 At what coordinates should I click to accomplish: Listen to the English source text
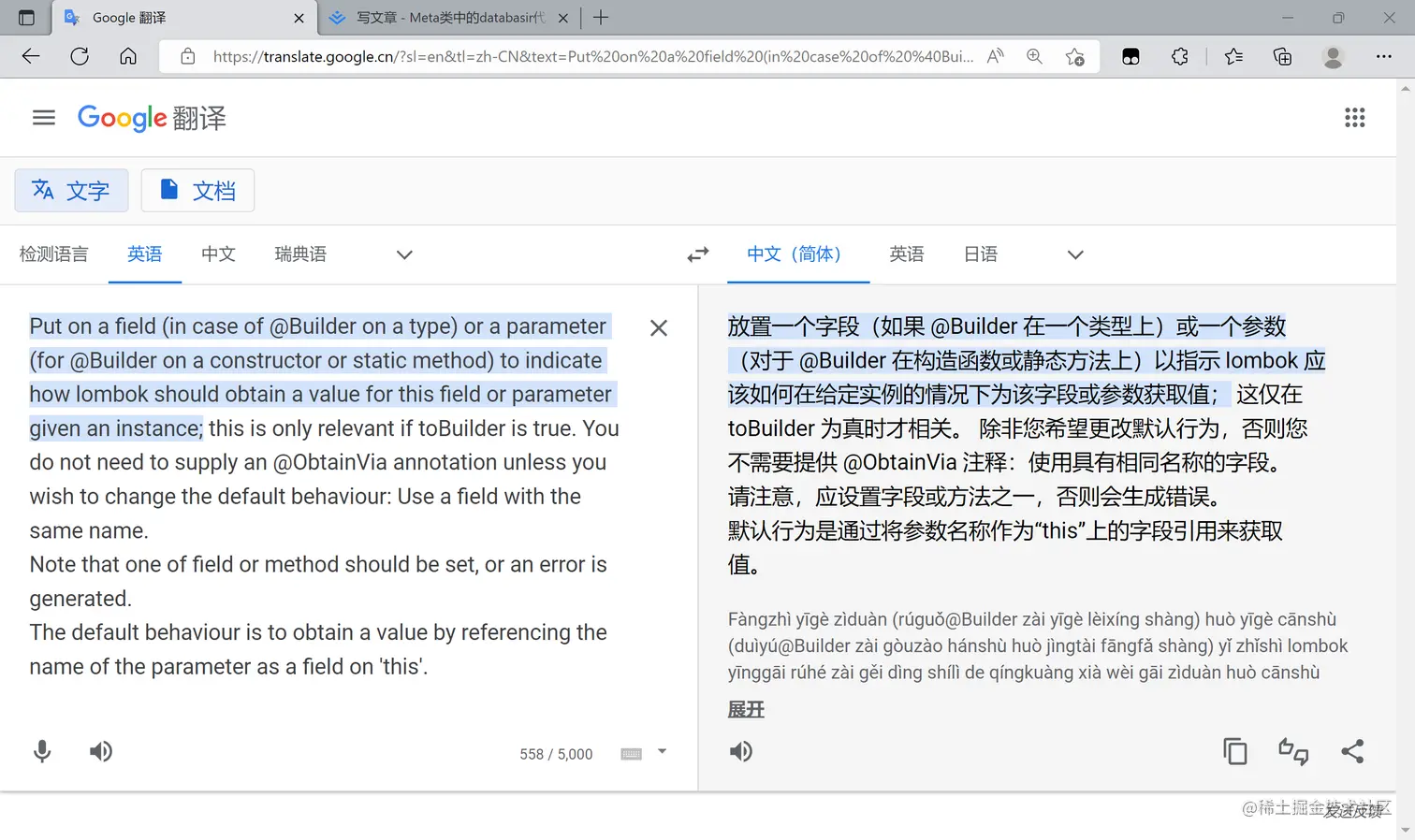pyautogui.click(x=101, y=751)
